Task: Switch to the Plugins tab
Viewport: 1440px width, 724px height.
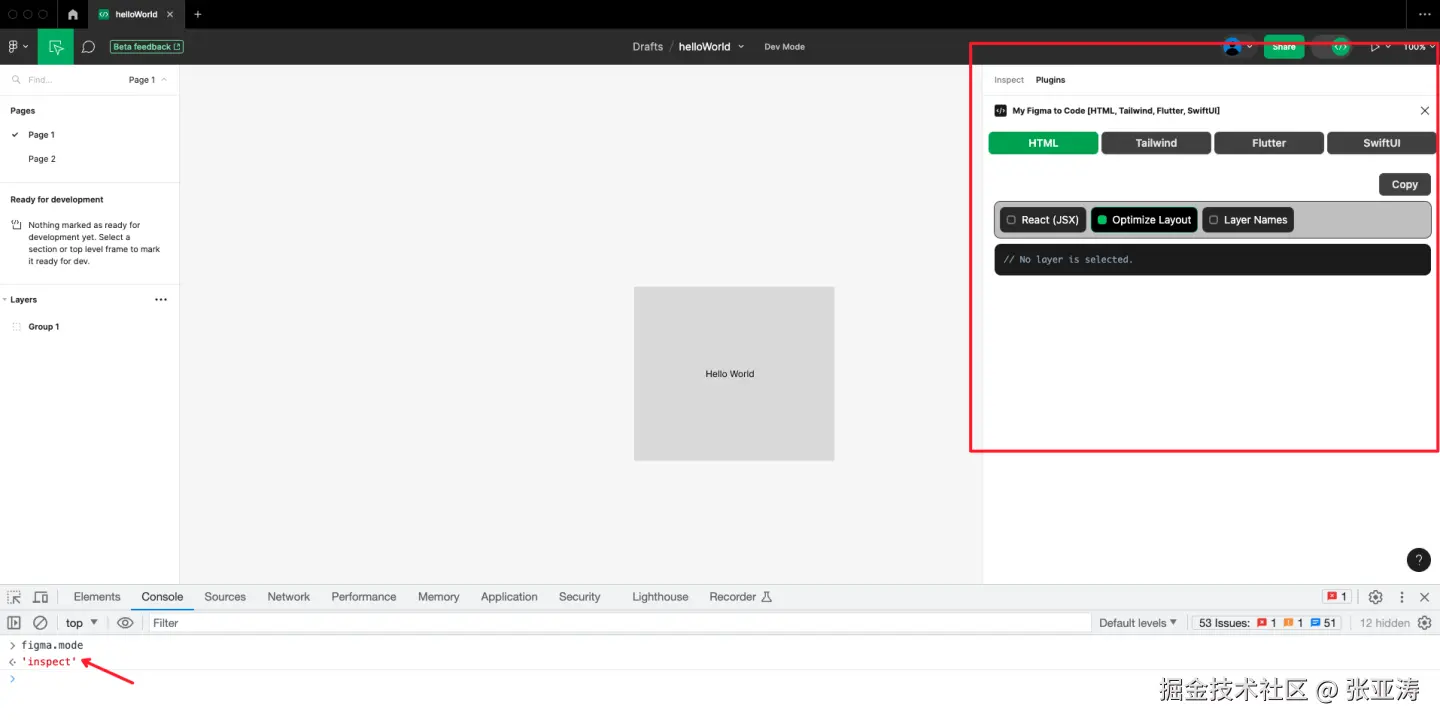Action: 1050,80
